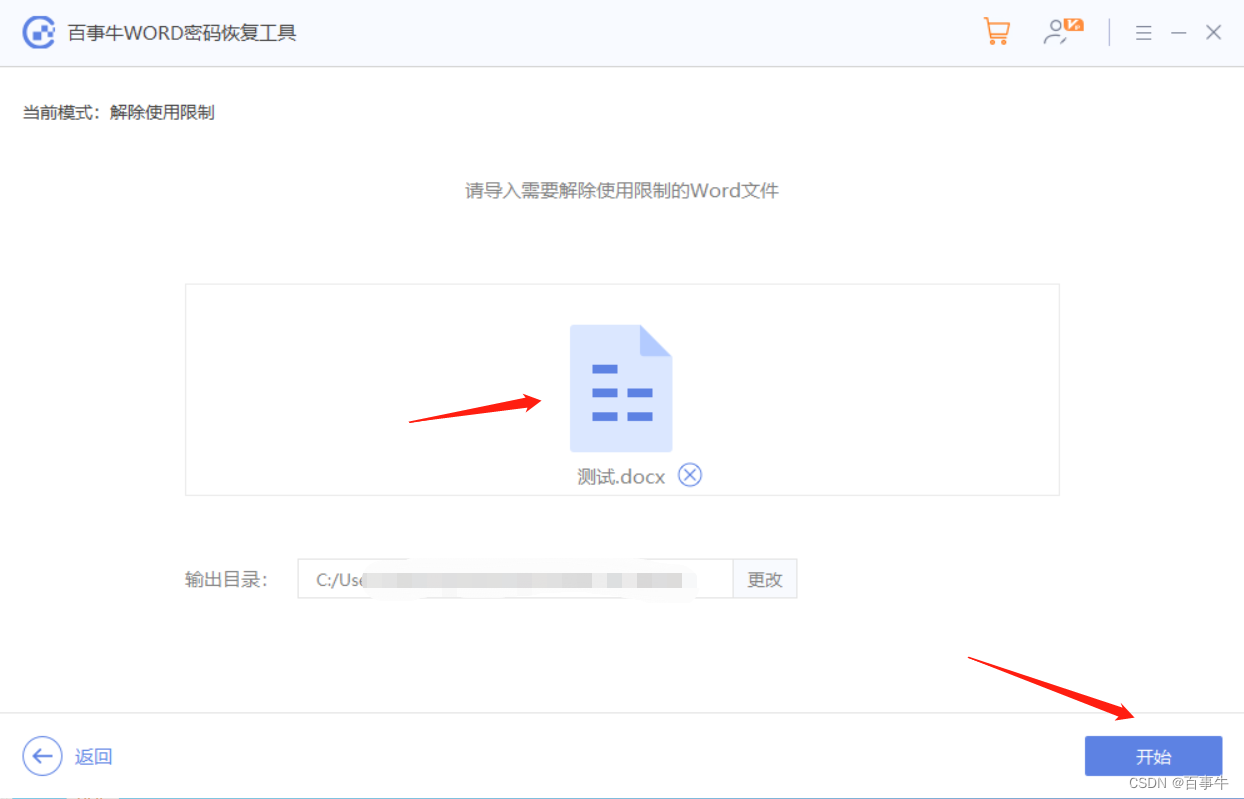
Task: Click 更改 to change output directory
Action: [x=765, y=579]
